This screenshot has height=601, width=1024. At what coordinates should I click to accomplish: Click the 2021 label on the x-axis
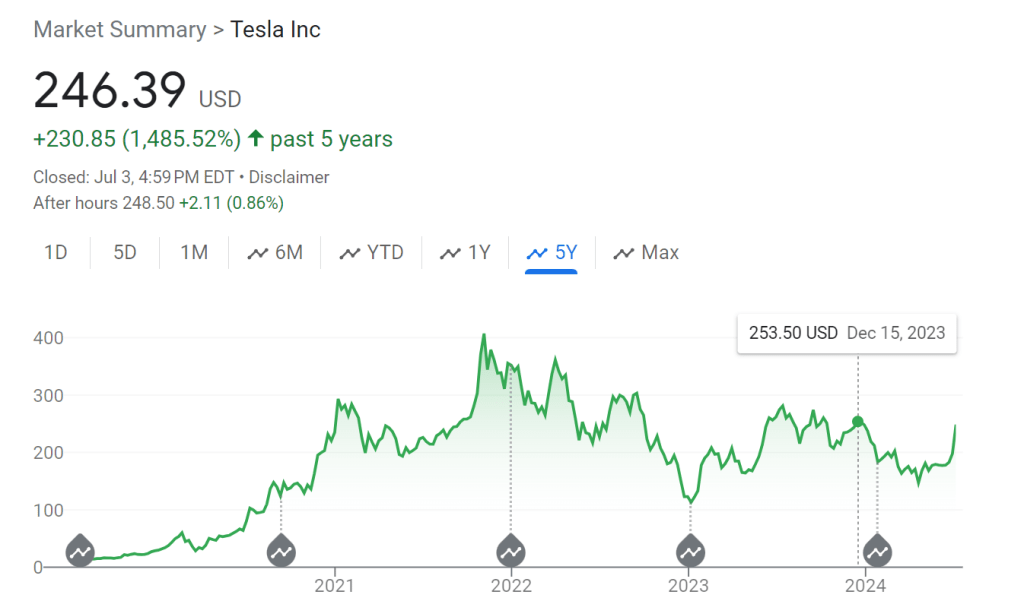tap(334, 586)
